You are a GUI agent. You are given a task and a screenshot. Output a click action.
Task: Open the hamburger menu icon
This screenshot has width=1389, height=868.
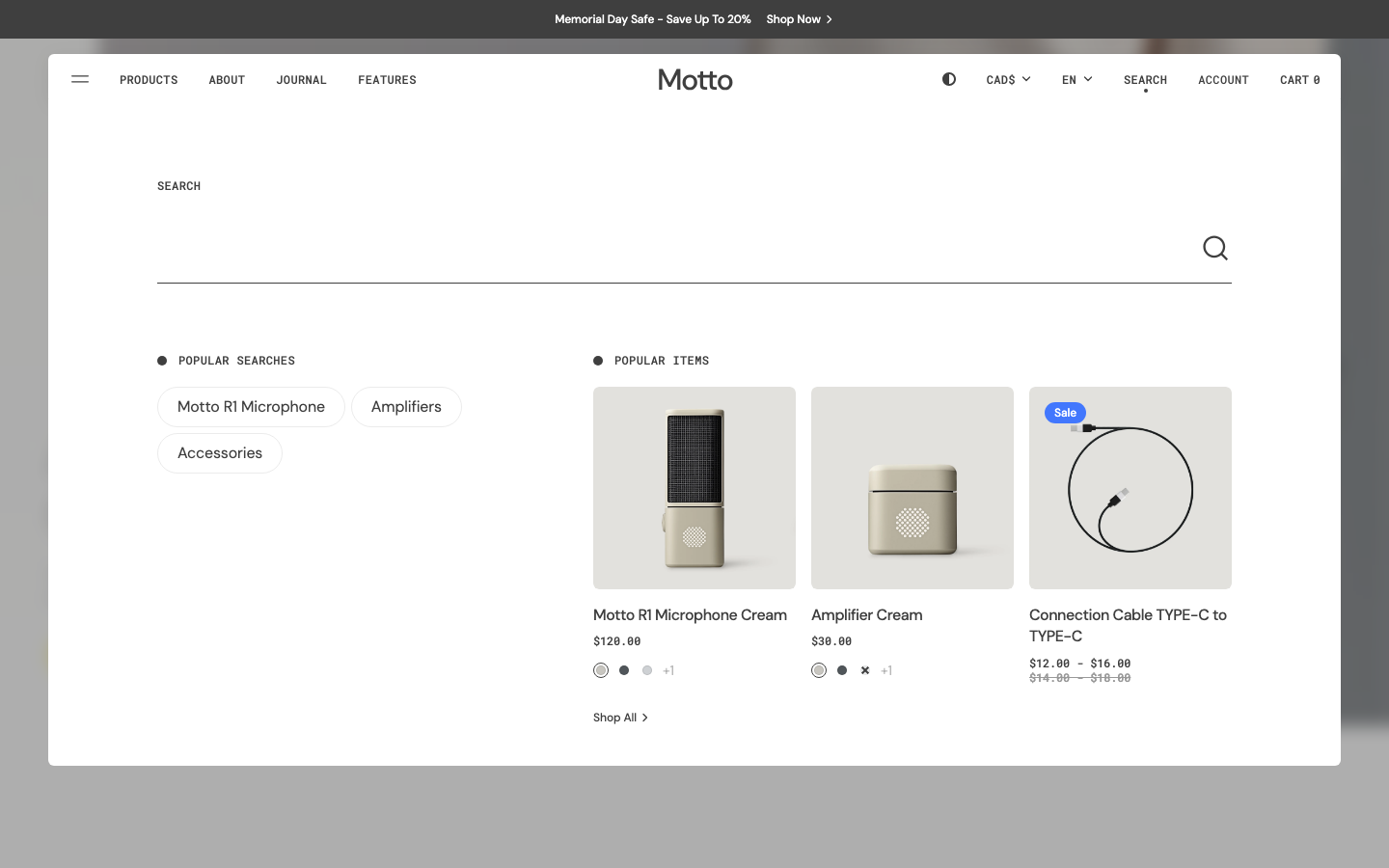click(80, 80)
